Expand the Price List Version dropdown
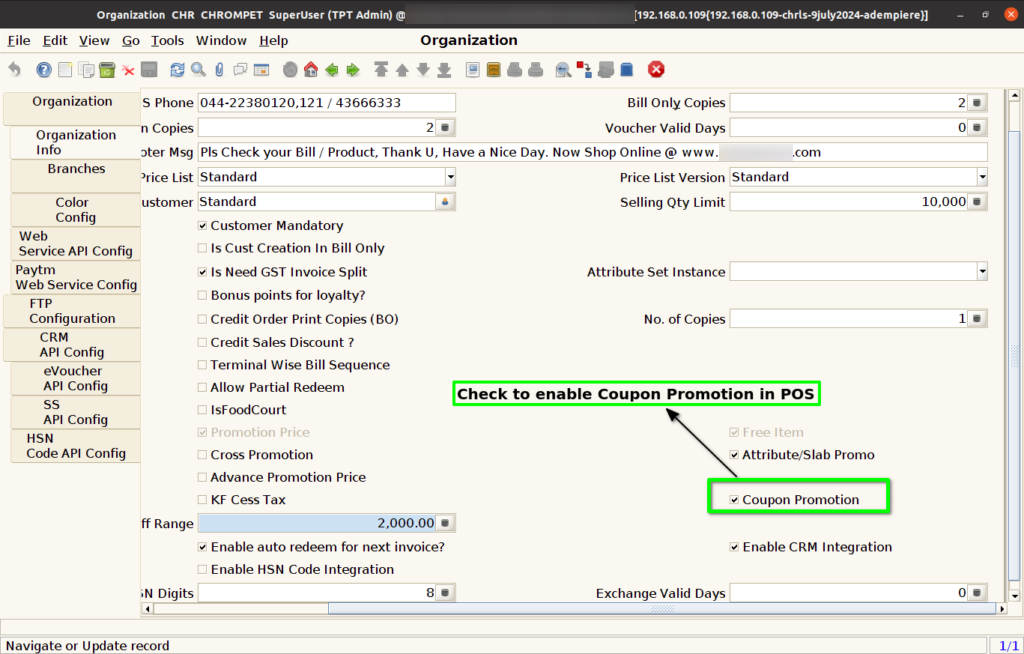The width and height of the screenshot is (1024, 654). [982, 177]
